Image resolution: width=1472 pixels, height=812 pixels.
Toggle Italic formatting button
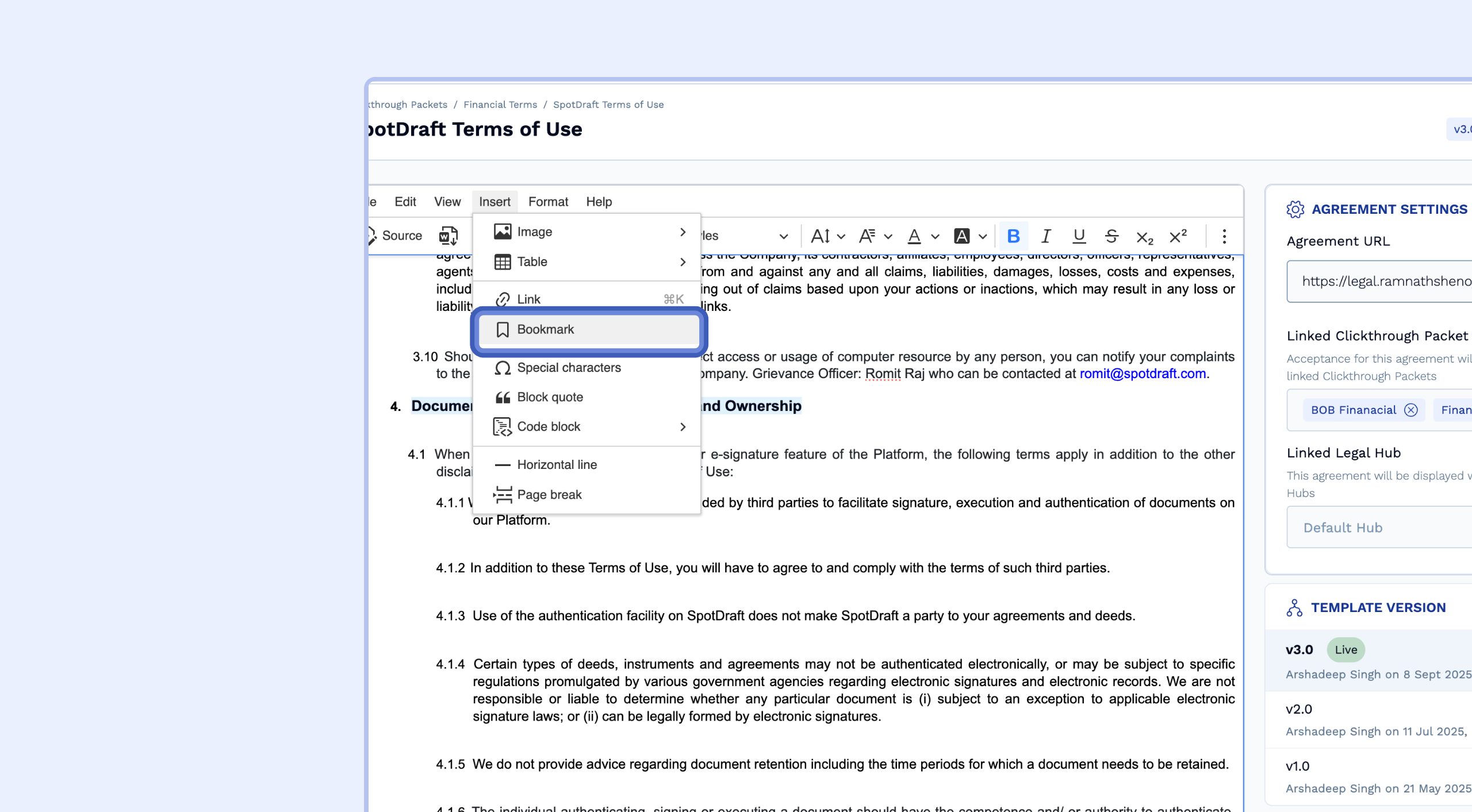pos(1046,236)
